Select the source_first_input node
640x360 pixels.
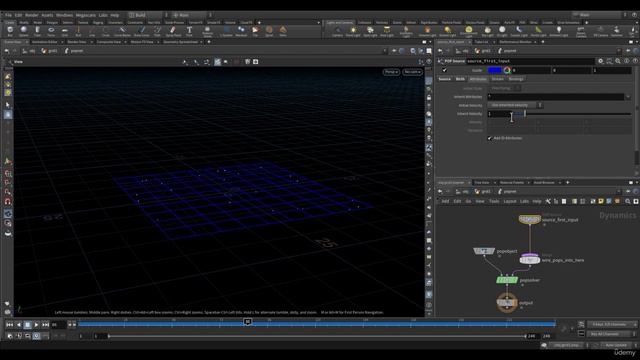point(529,220)
